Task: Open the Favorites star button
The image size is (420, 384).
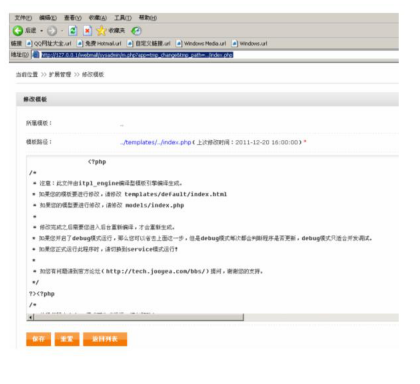Action: coord(110,31)
